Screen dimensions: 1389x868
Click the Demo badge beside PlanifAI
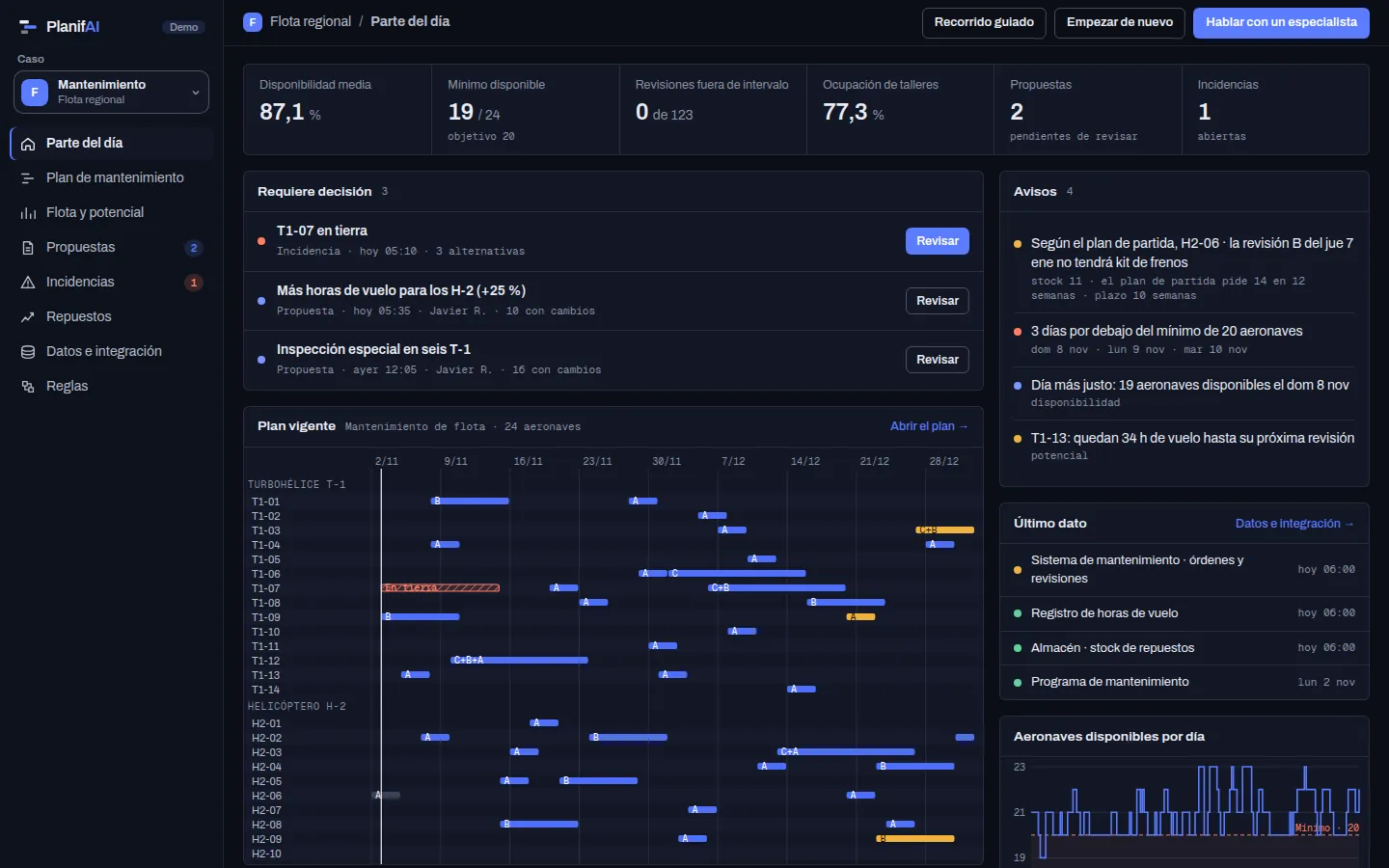[x=183, y=27]
